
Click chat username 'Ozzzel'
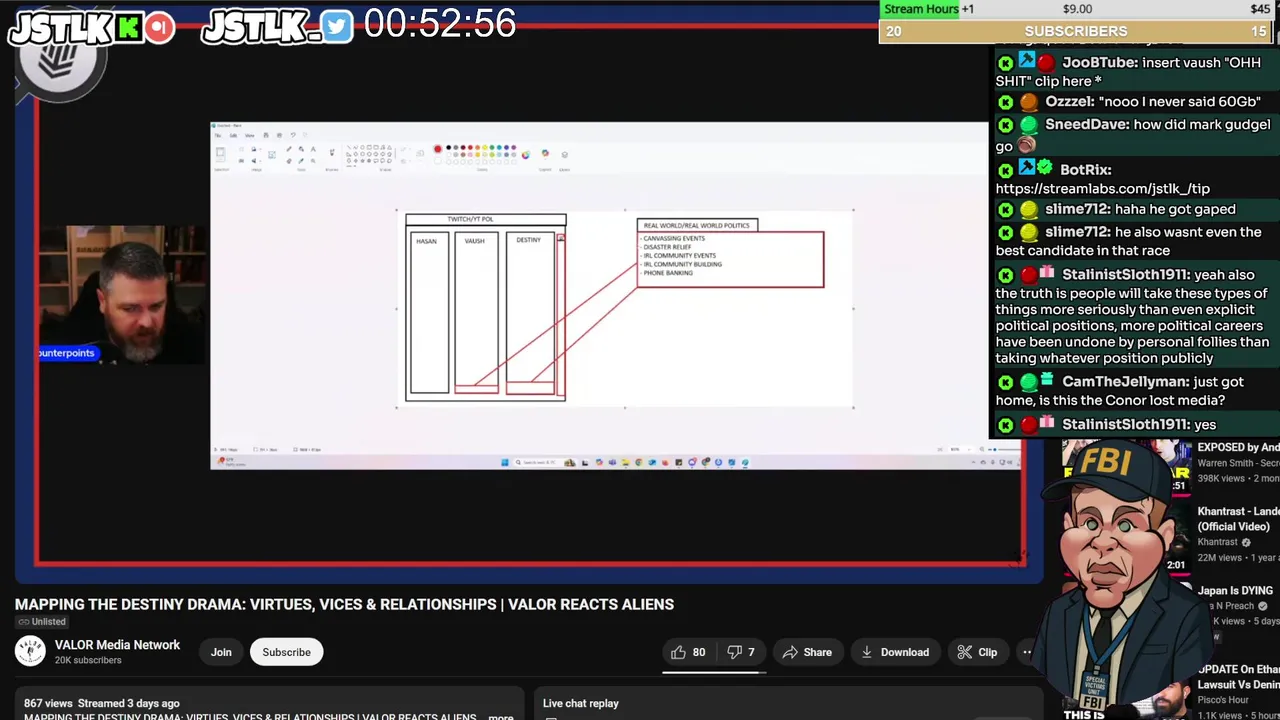[x=1071, y=101]
